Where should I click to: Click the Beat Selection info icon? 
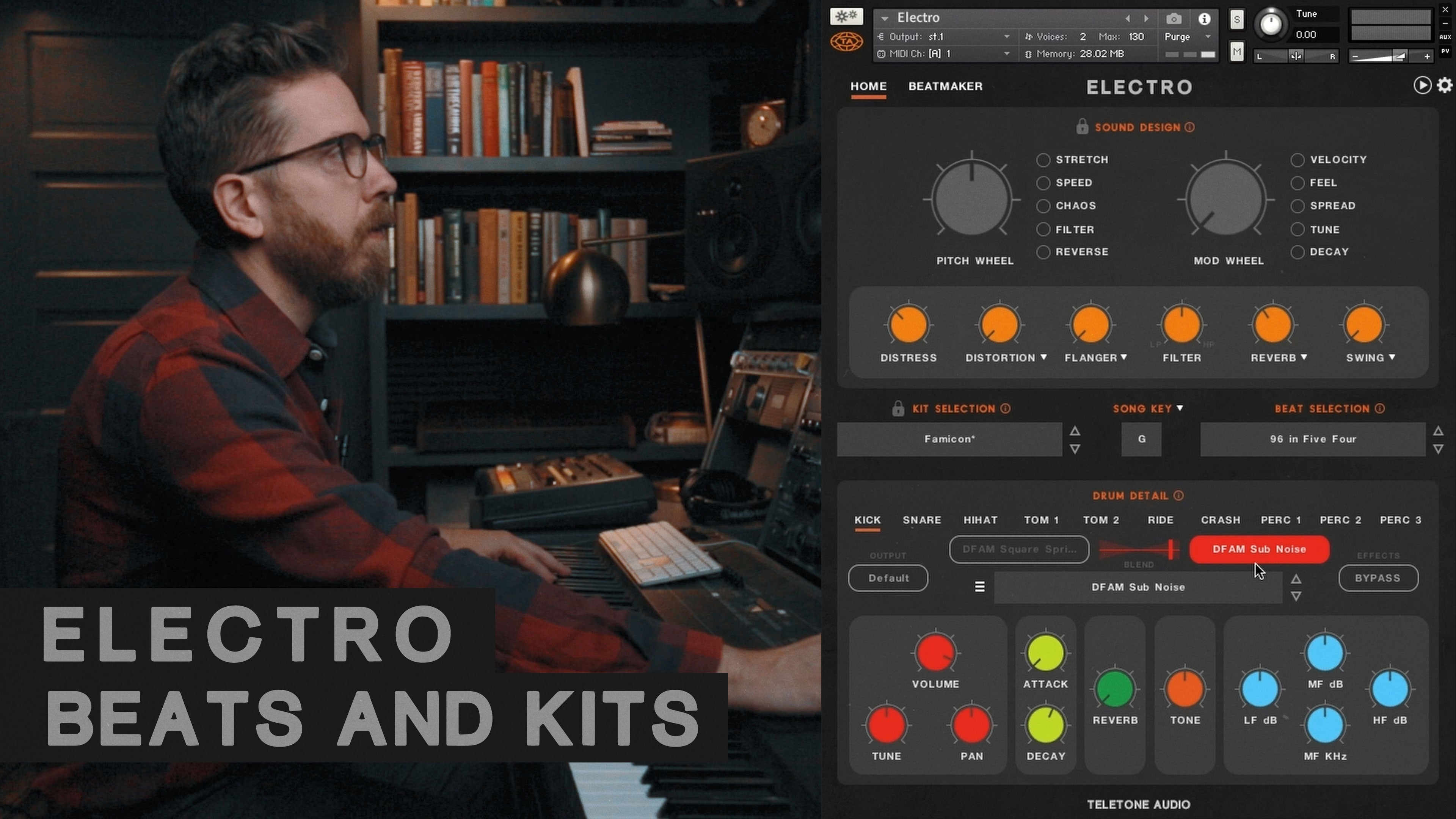point(1380,409)
